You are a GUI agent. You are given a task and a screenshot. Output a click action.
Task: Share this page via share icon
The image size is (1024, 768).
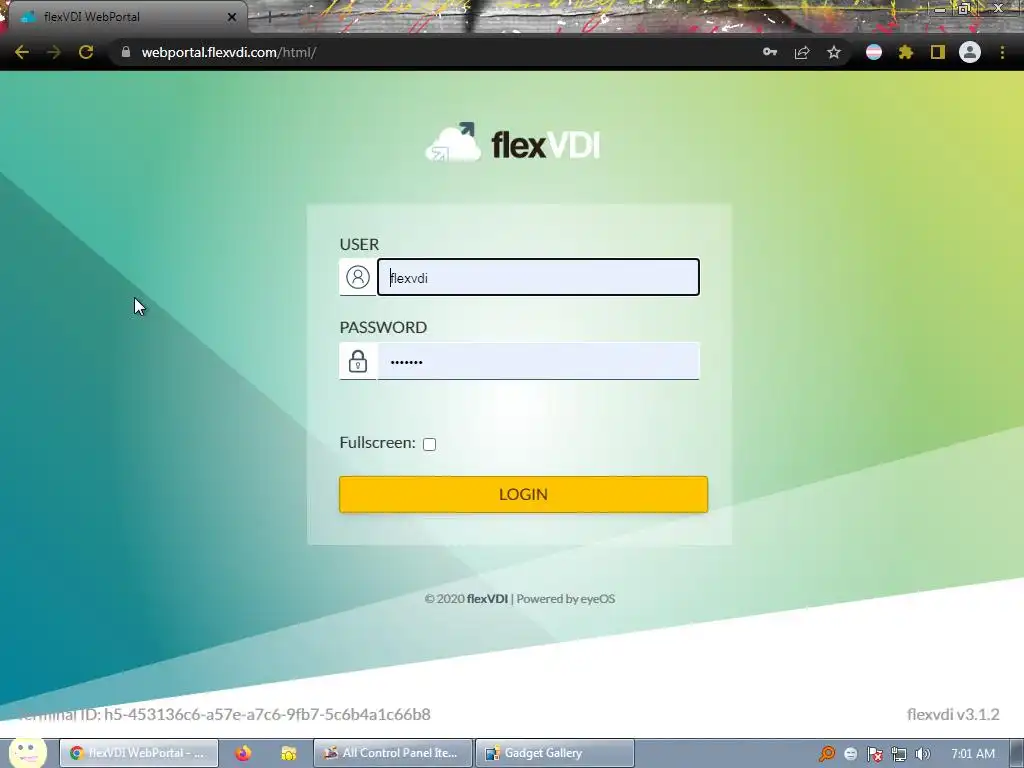pos(802,52)
